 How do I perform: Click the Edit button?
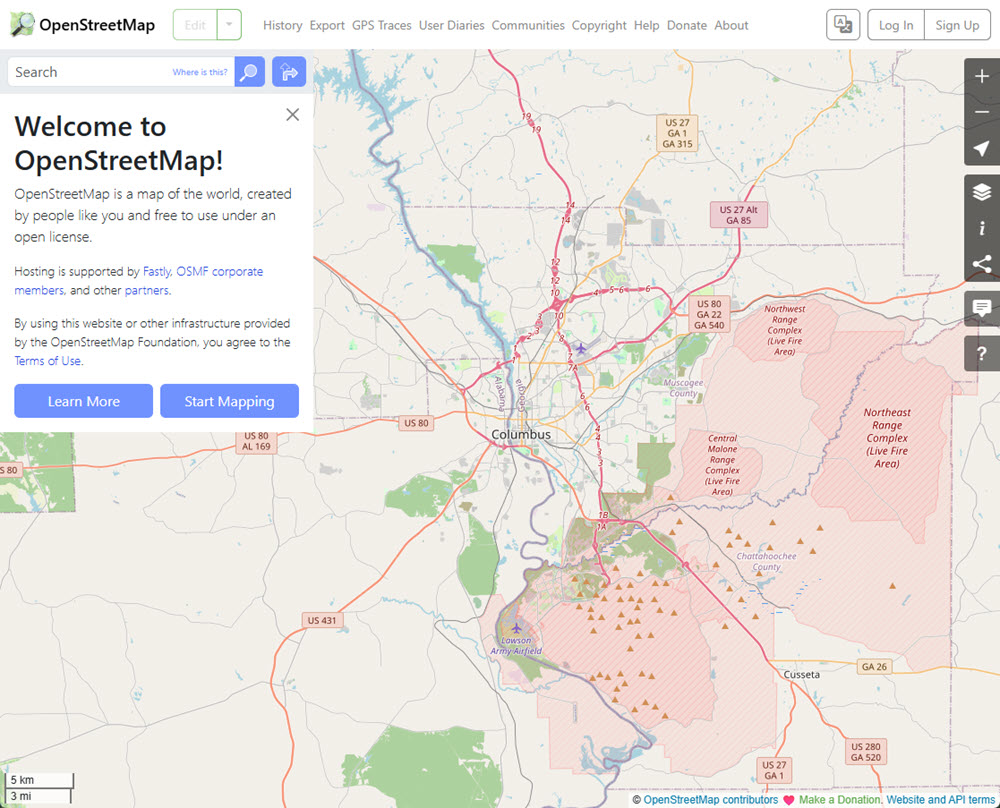click(x=195, y=25)
